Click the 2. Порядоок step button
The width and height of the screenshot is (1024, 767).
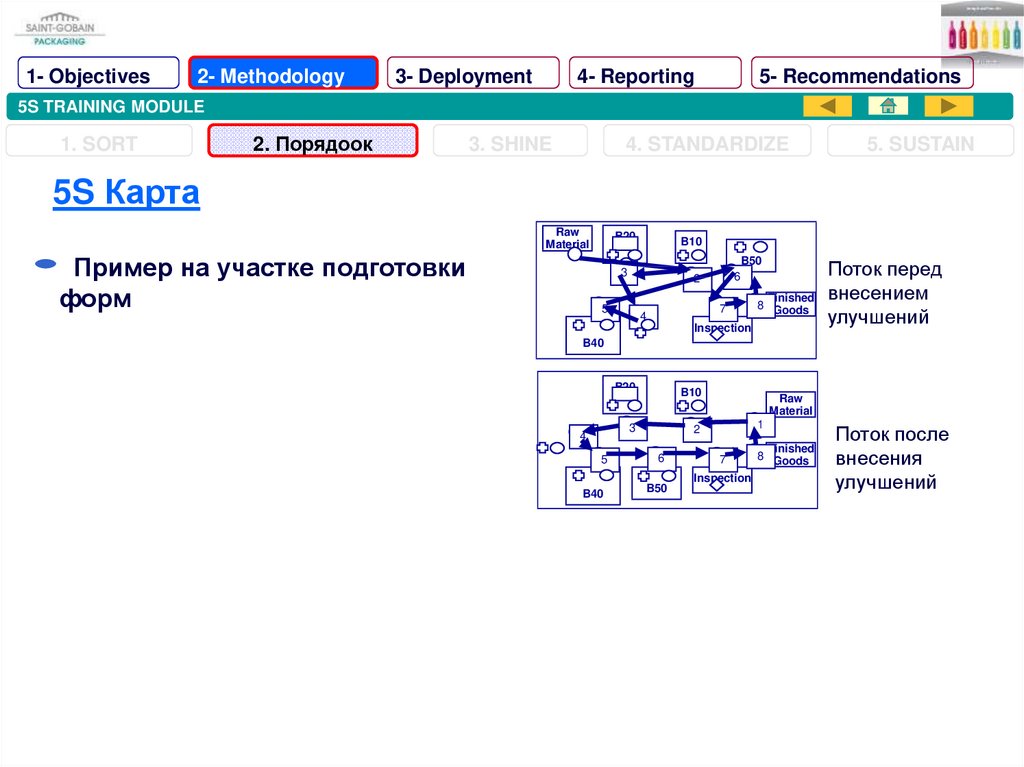pos(312,144)
